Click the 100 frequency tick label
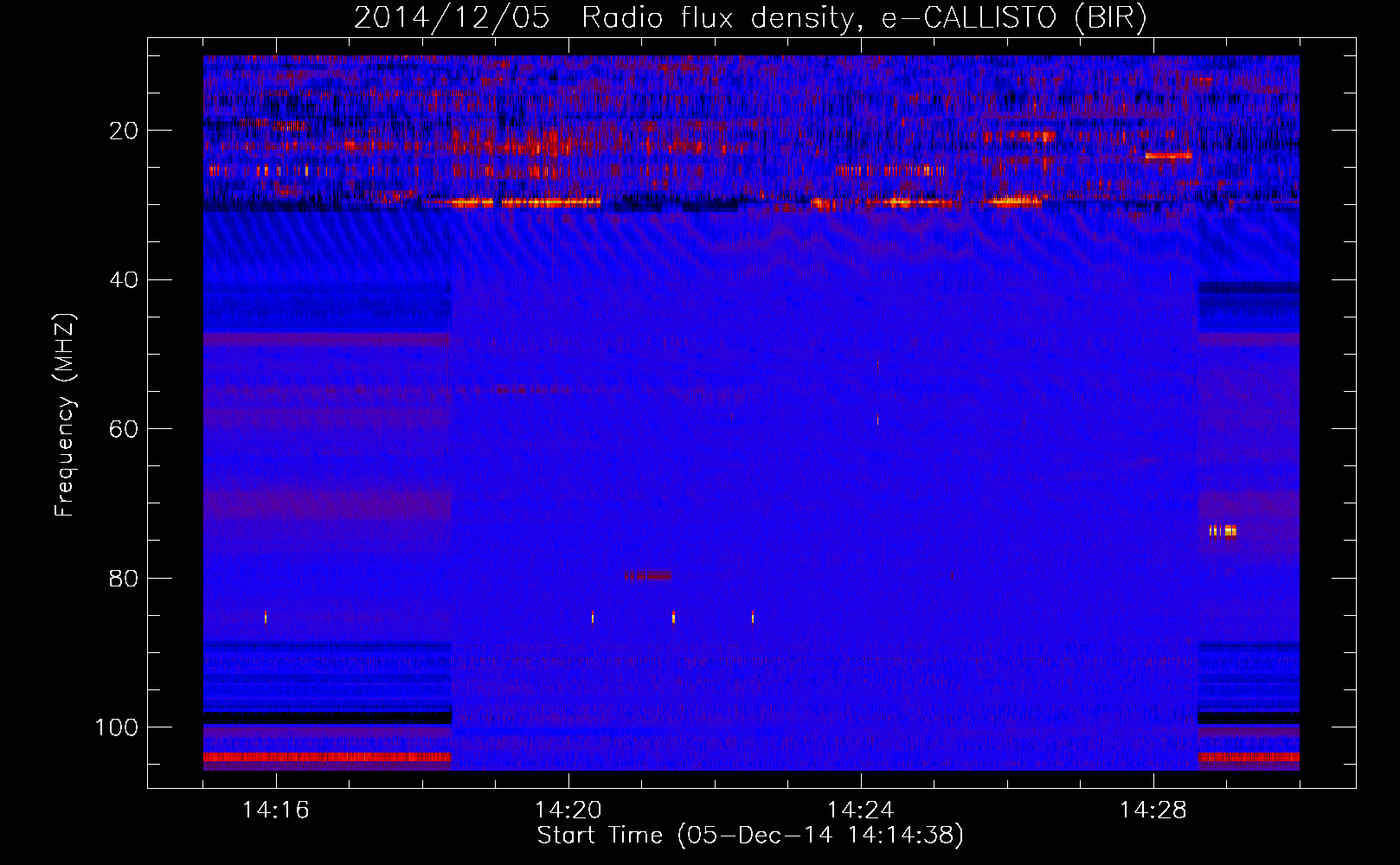 point(117,727)
